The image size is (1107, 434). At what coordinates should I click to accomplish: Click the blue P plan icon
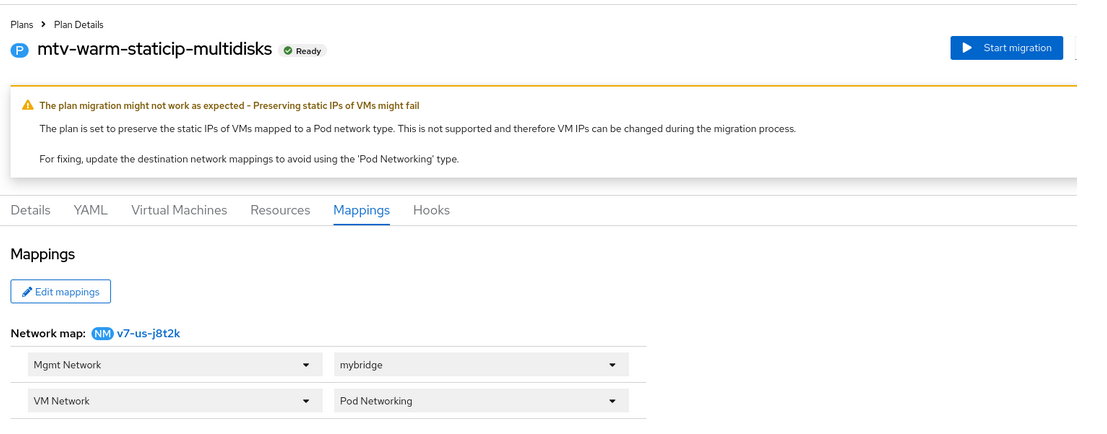coord(19,50)
